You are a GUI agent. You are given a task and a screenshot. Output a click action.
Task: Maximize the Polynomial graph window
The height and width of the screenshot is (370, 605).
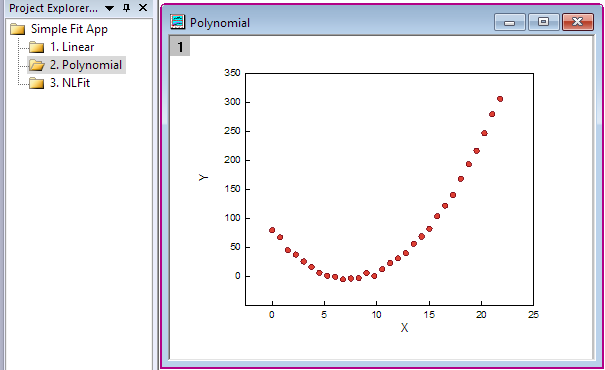coord(543,22)
